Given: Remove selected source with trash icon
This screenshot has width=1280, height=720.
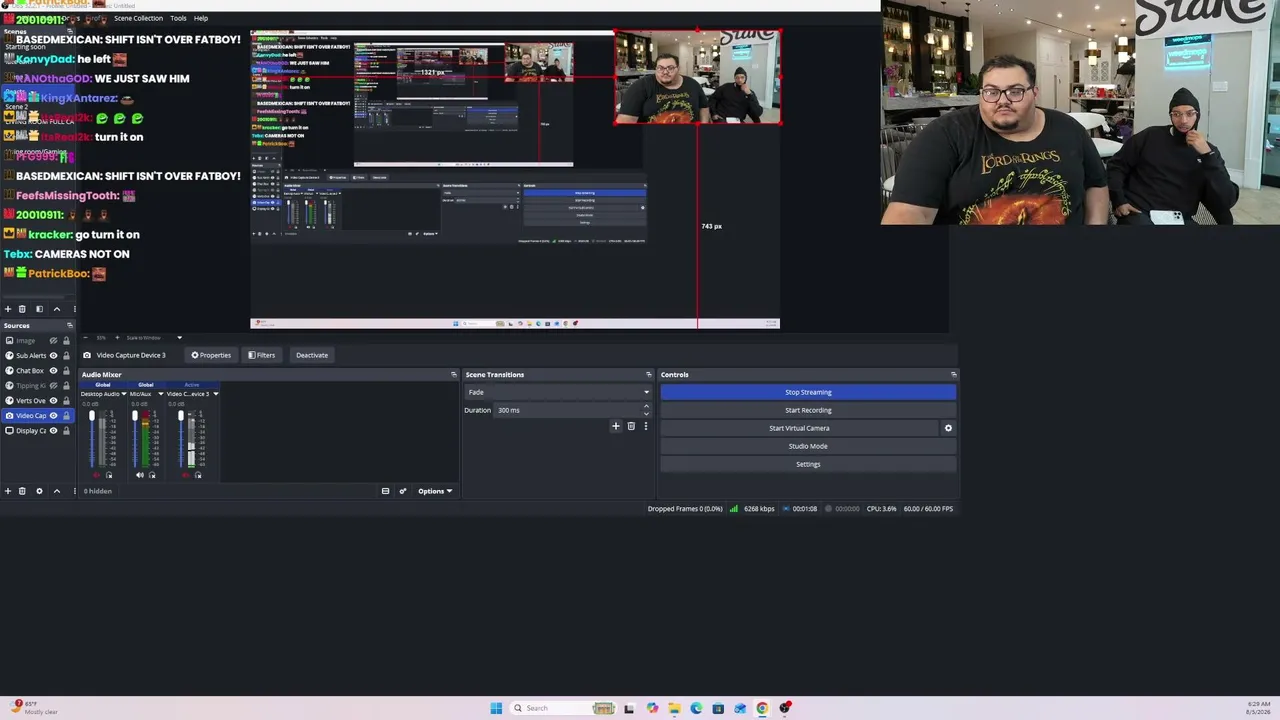Looking at the screenshot, I should 22,491.
